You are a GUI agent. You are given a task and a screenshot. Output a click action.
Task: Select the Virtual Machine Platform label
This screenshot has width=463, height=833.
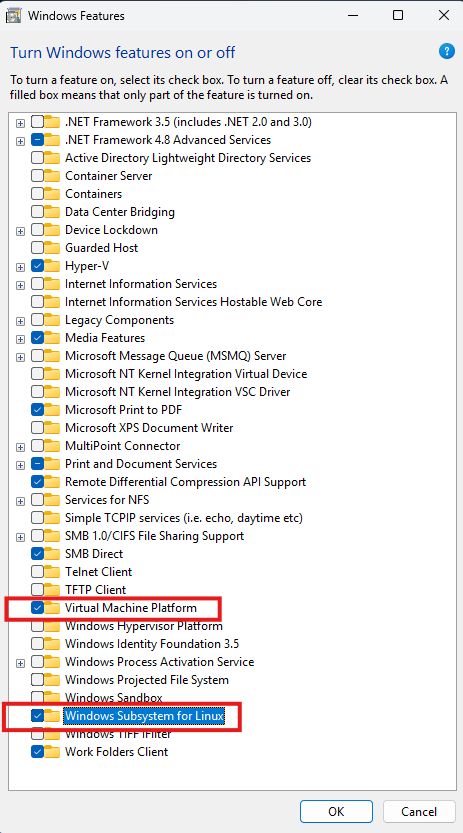click(131, 608)
